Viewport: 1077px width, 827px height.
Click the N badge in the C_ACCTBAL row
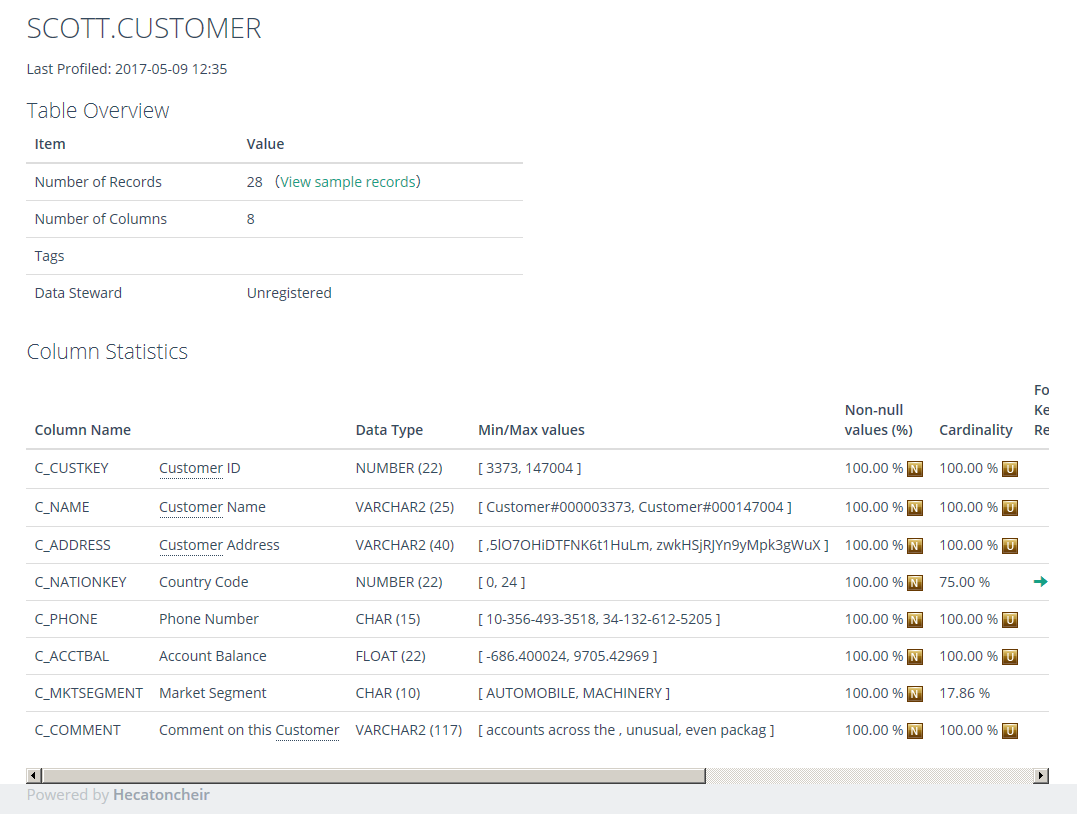(x=914, y=657)
